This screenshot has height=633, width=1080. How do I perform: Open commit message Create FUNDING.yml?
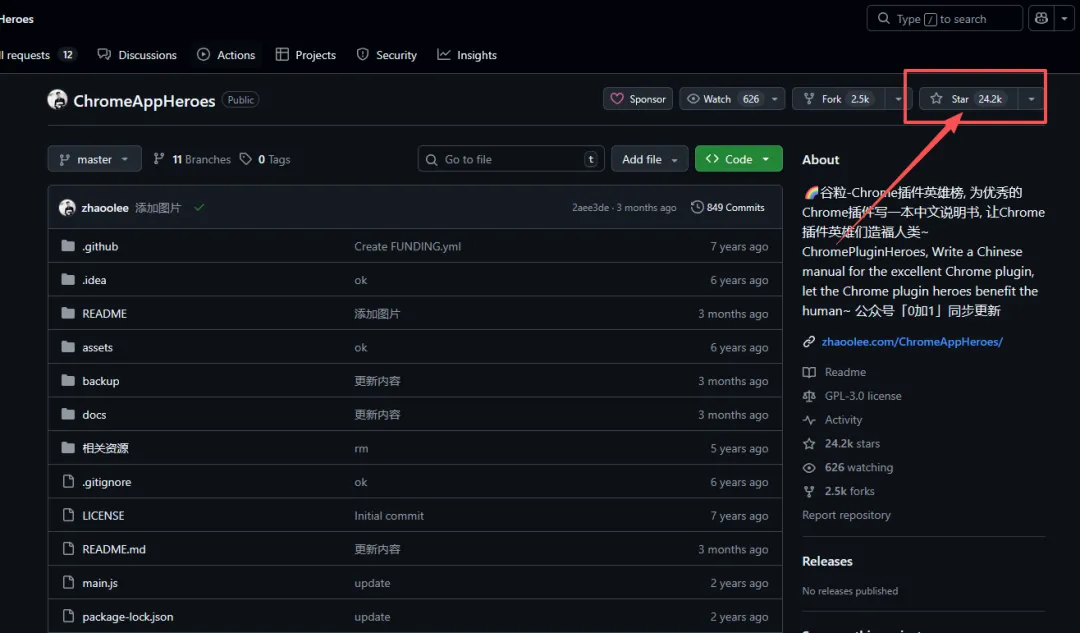pyautogui.click(x=408, y=246)
